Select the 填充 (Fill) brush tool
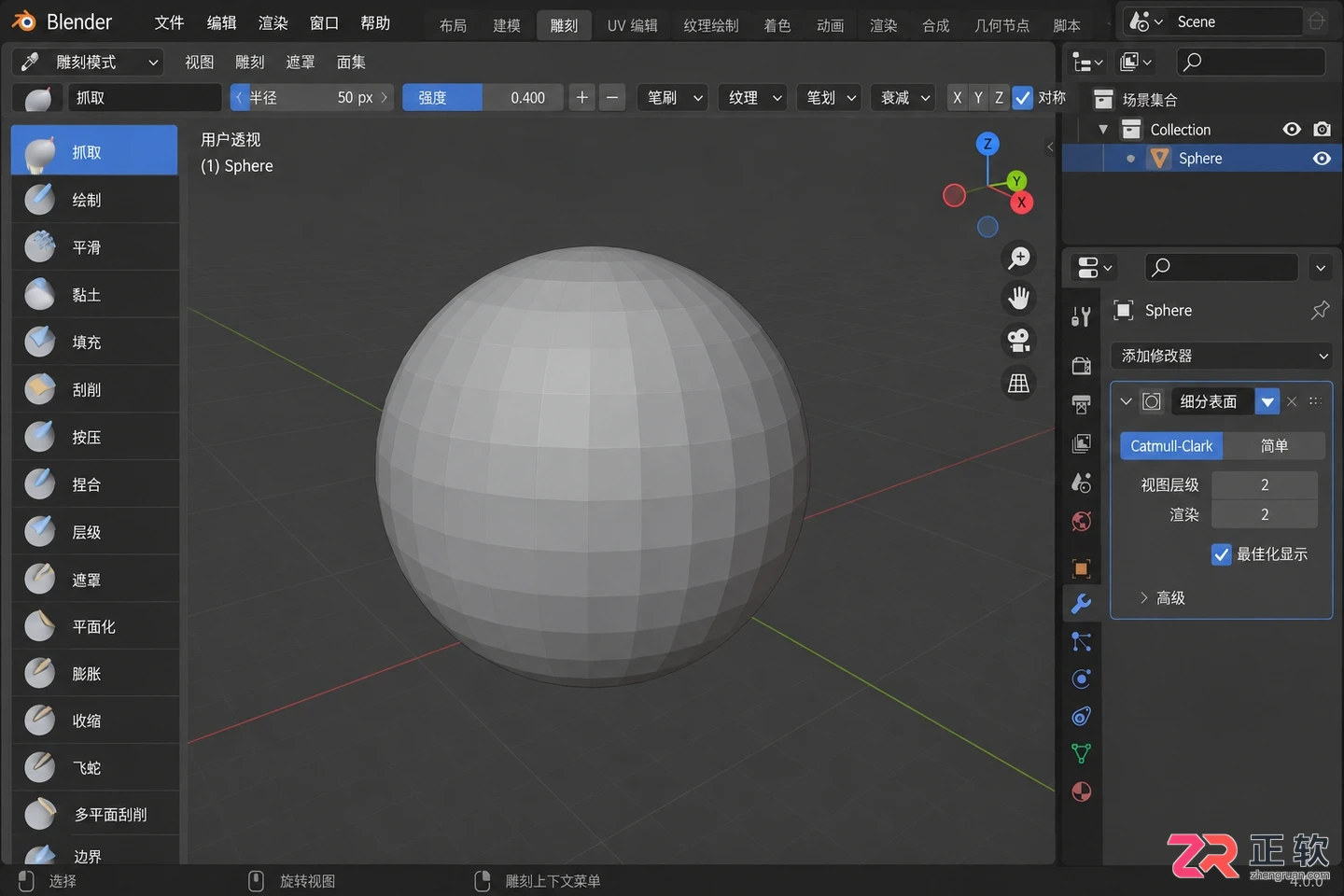The width and height of the screenshot is (1344, 896). pos(94,342)
